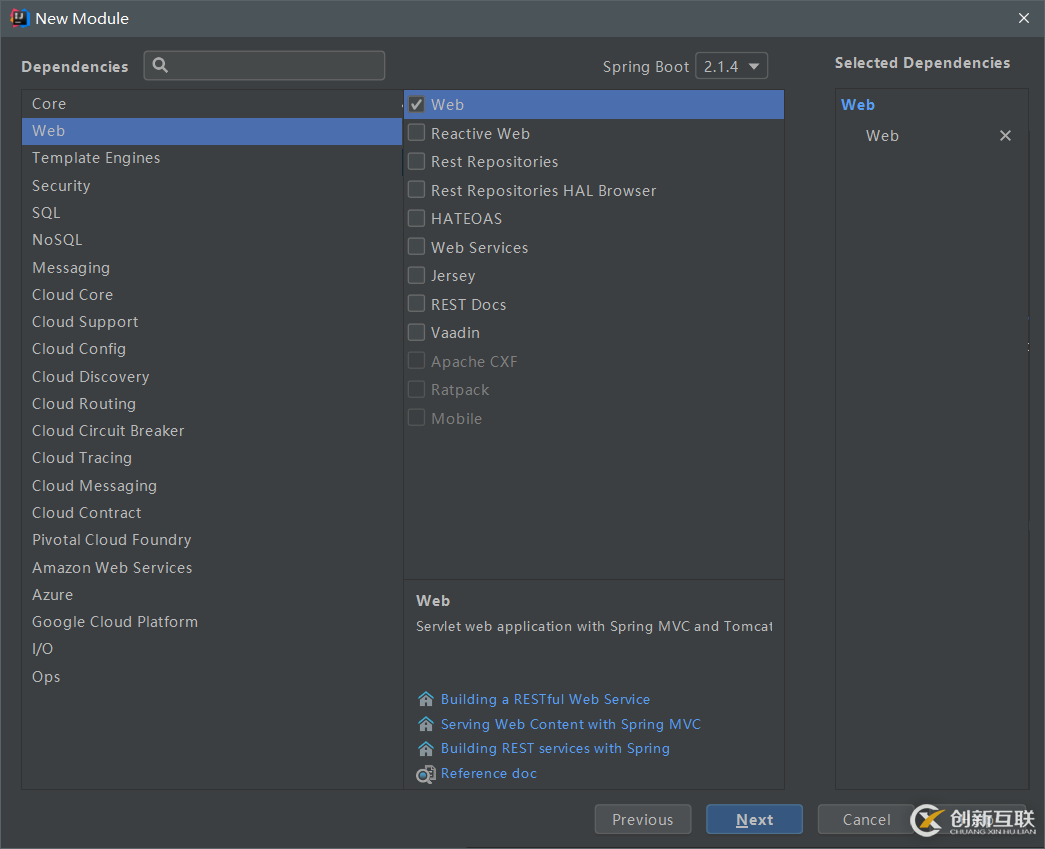The image size is (1045, 849).
Task: Select the Web category in left list
Action: (x=212, y=131)
